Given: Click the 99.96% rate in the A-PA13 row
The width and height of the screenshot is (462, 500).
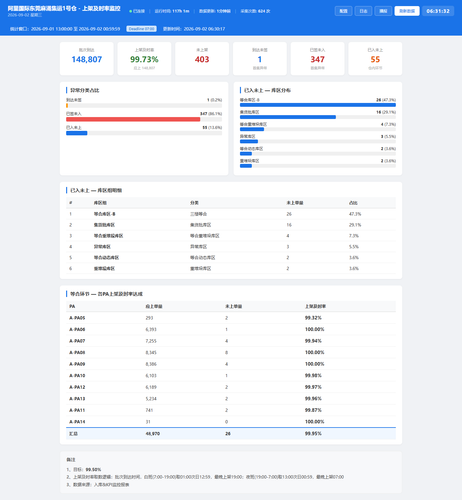Looking at the screenshot, I should (313, 399).
